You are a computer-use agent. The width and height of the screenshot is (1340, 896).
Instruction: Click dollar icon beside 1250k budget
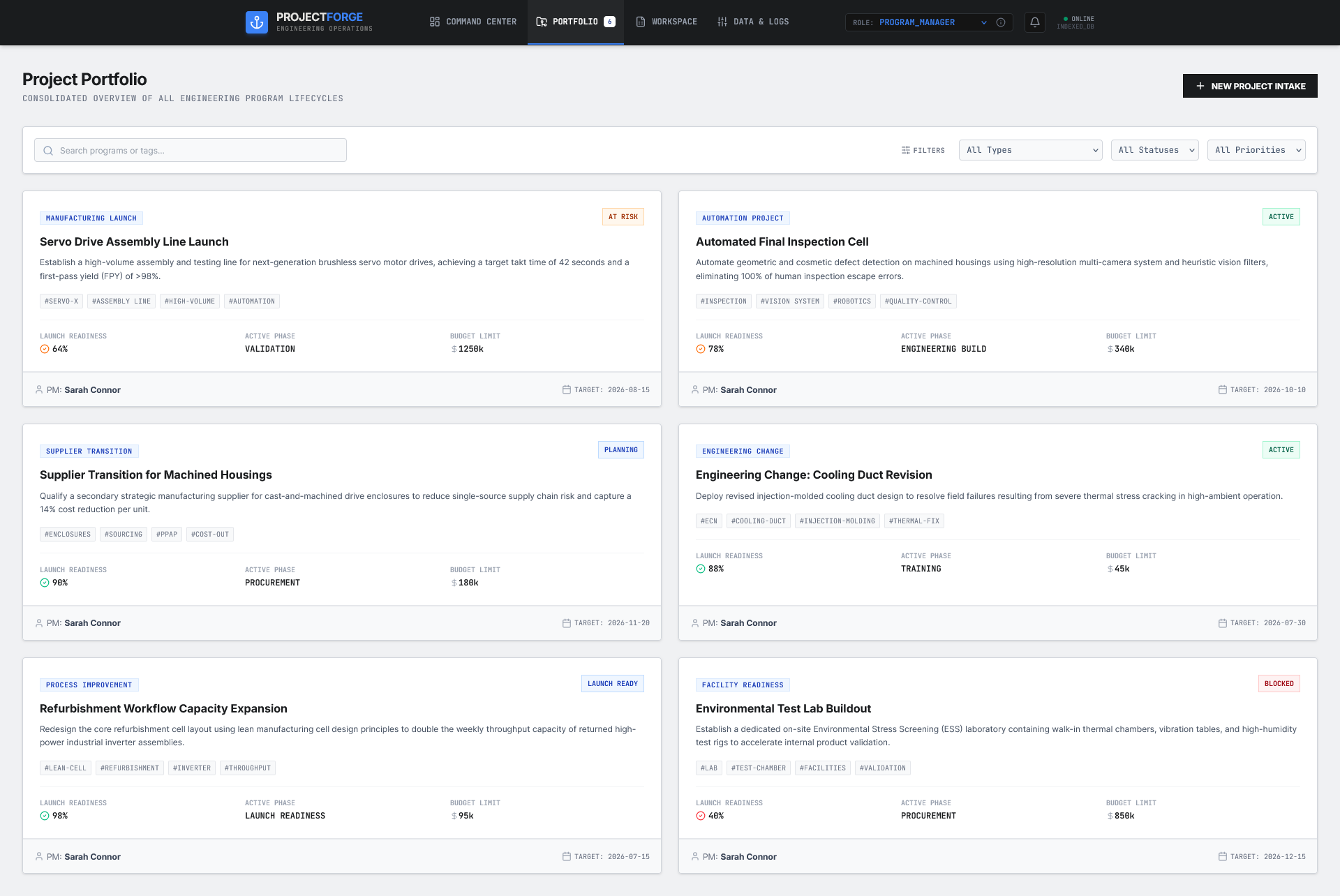click(x=454, y=349)
